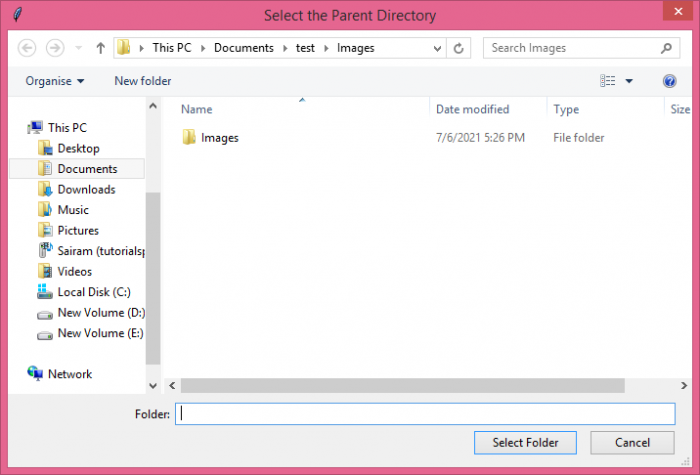Go up one directory level
700x475 pixels.
(x=100, y=48)
